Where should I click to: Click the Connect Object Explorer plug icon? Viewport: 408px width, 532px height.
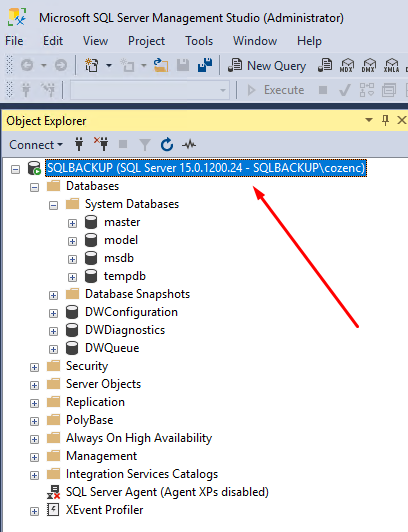tap(79, 144)
